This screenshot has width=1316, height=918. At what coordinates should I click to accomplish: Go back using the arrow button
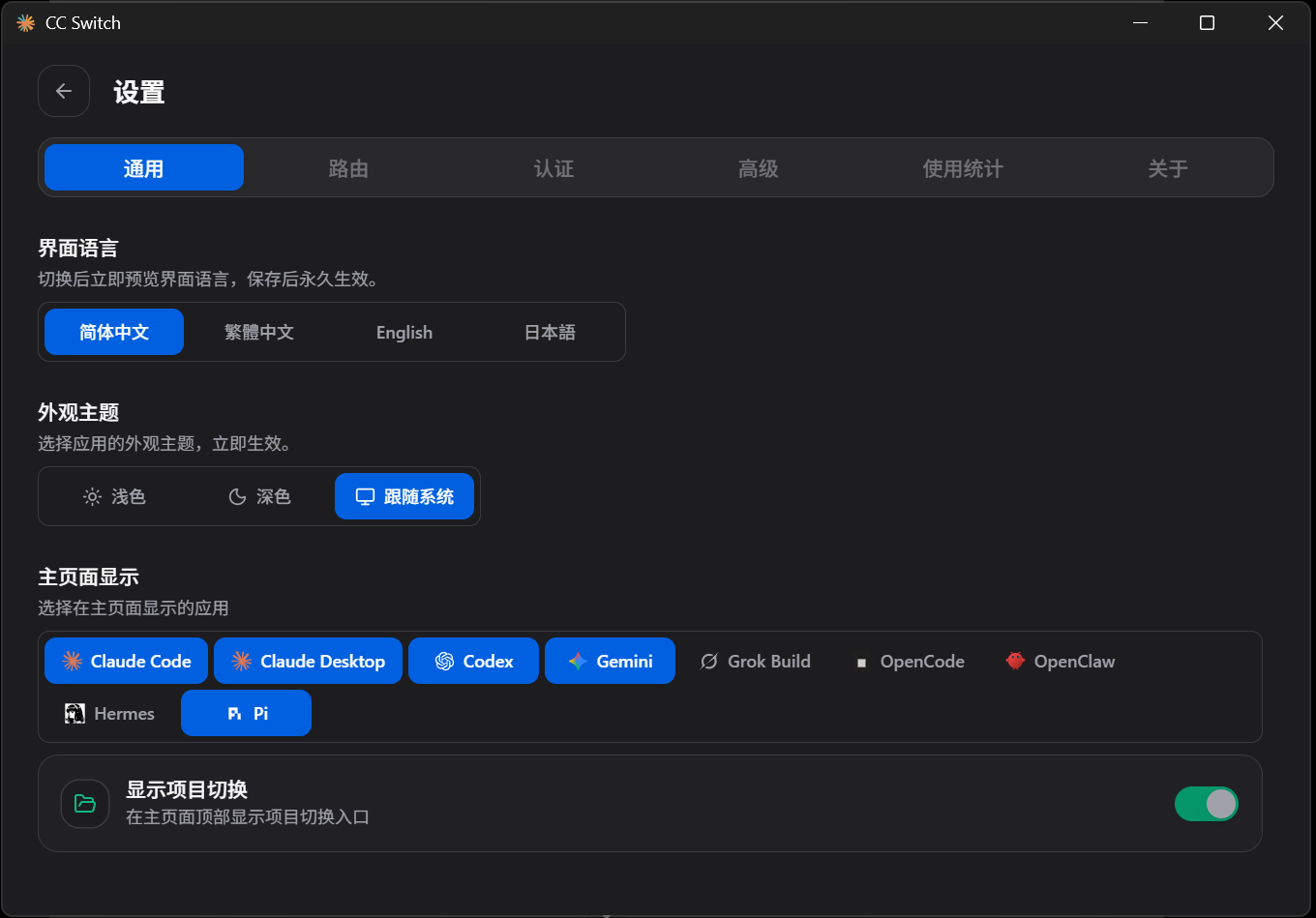point(64,91)
